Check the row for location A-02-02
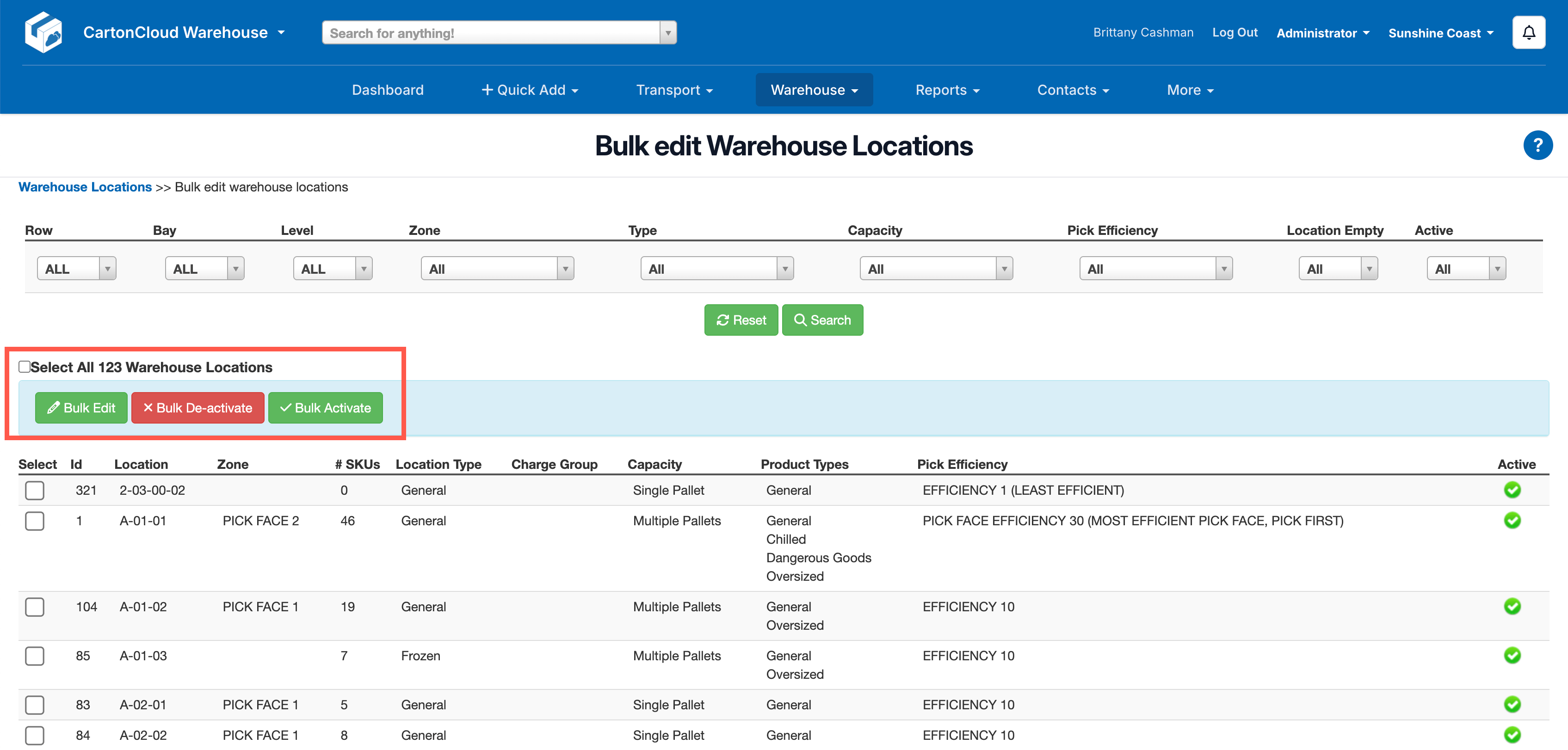 click(35, 735)
